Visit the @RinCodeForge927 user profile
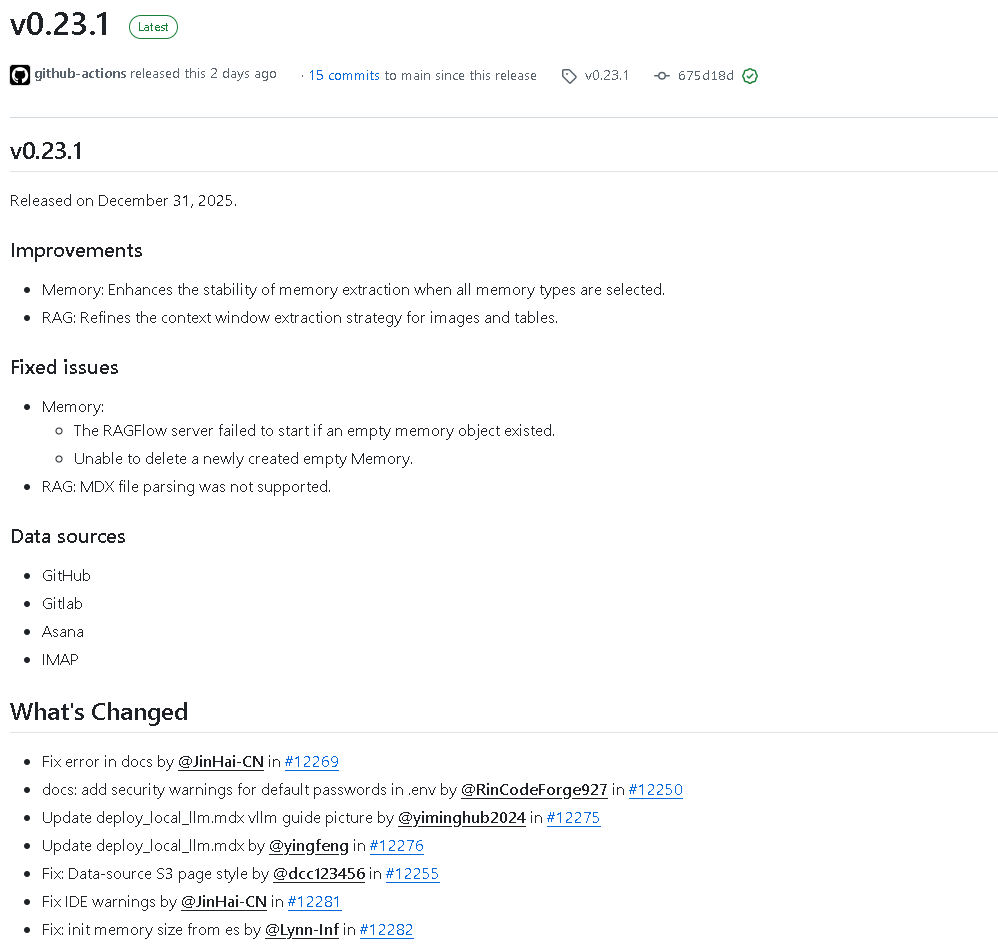Screen dimensions: 998x944 coord(534,790)
